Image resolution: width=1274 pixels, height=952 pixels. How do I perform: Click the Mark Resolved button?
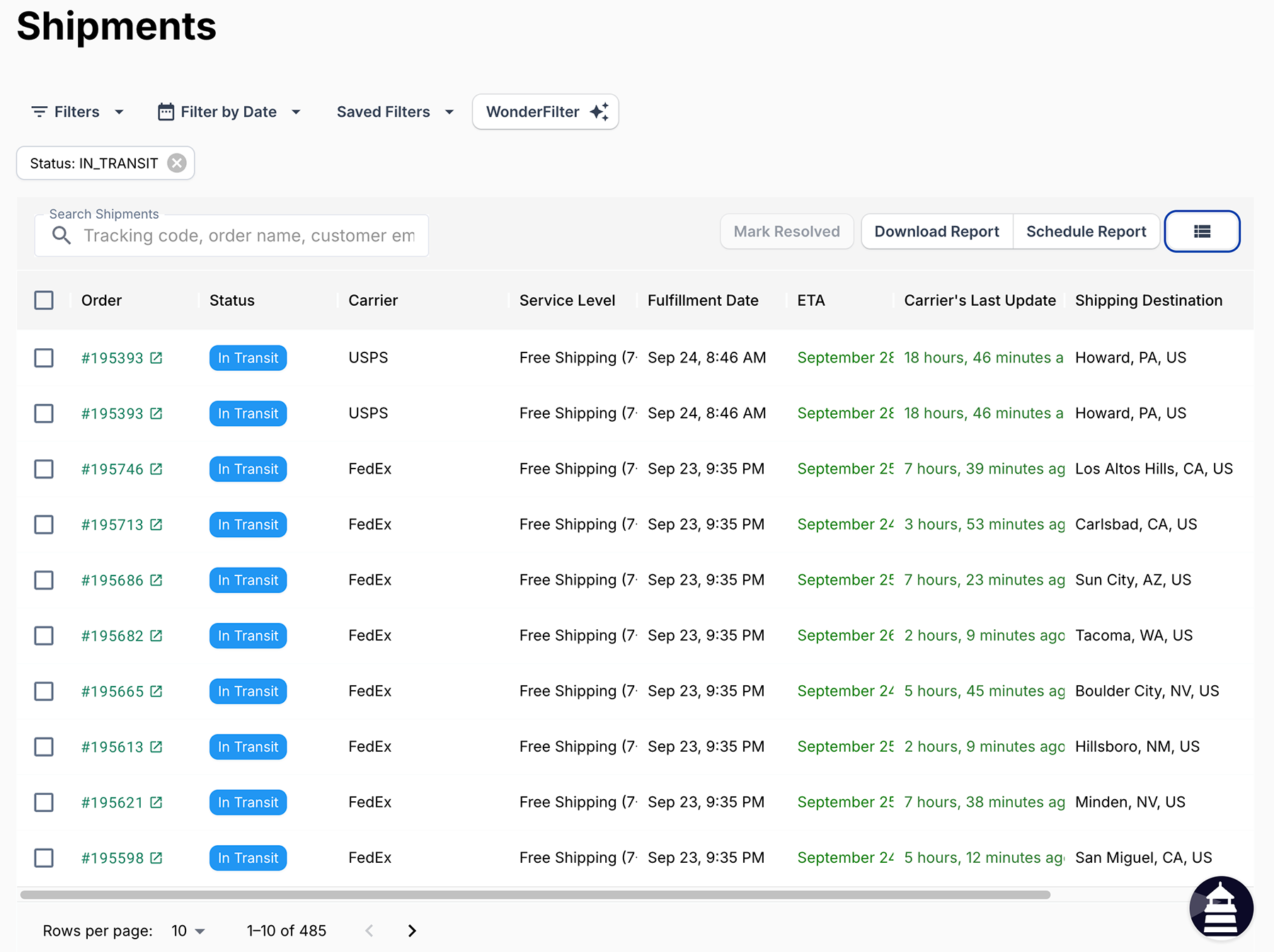coord(786,231)
